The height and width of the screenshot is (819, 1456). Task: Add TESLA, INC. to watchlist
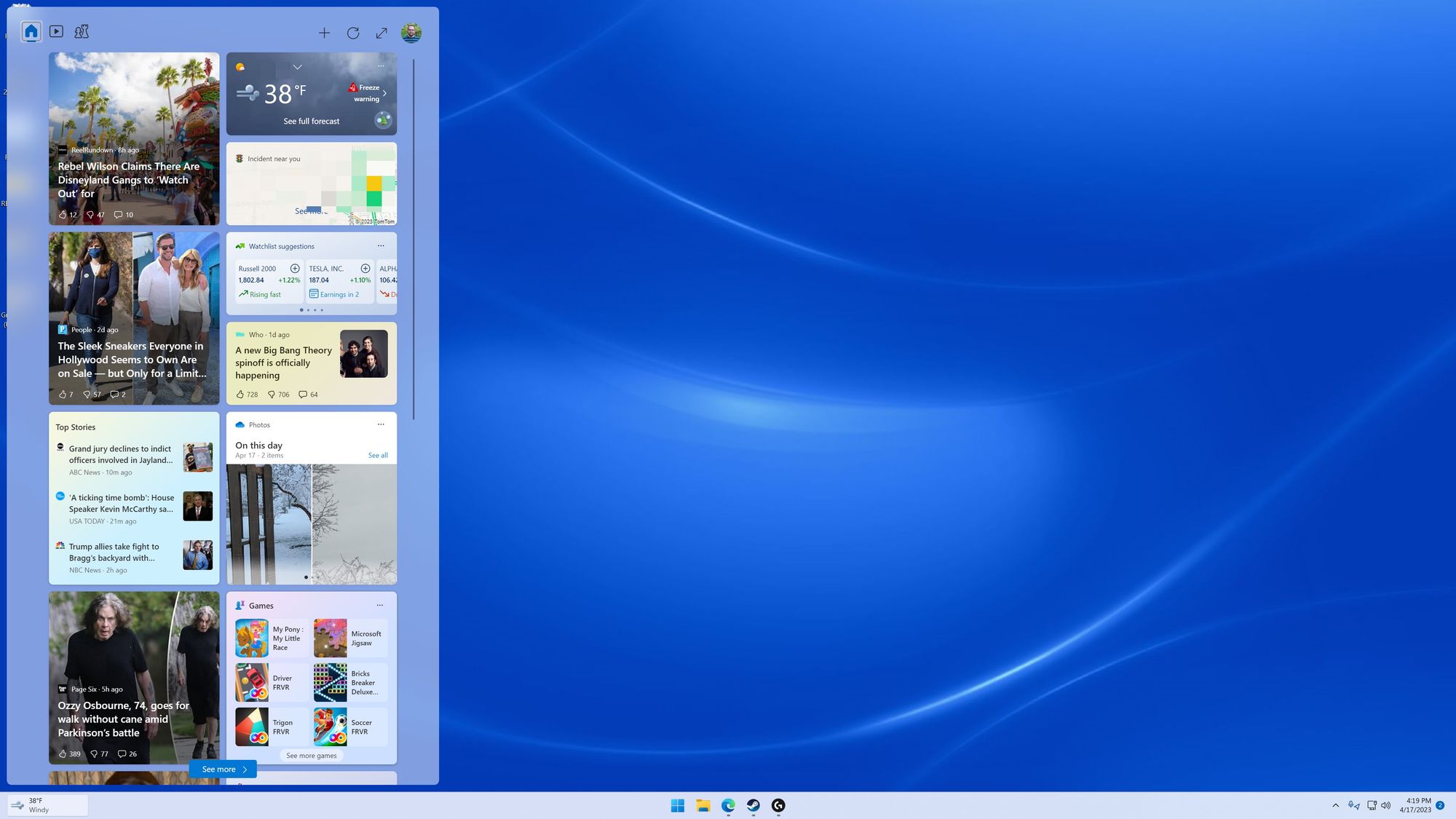tap(365, 269)
